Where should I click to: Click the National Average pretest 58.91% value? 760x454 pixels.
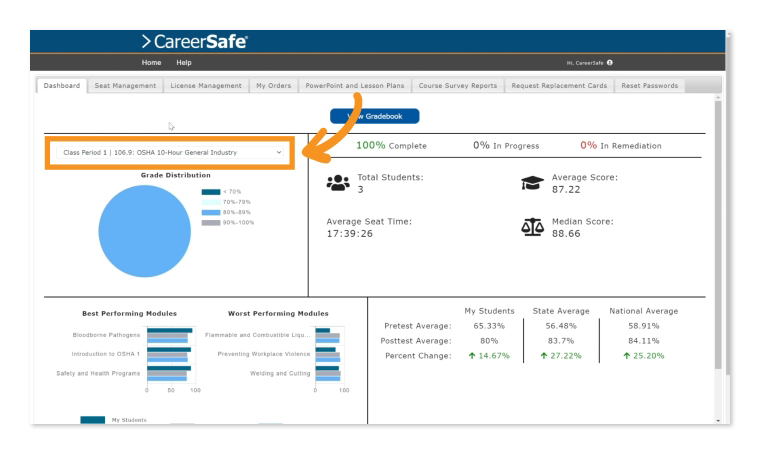644,326
